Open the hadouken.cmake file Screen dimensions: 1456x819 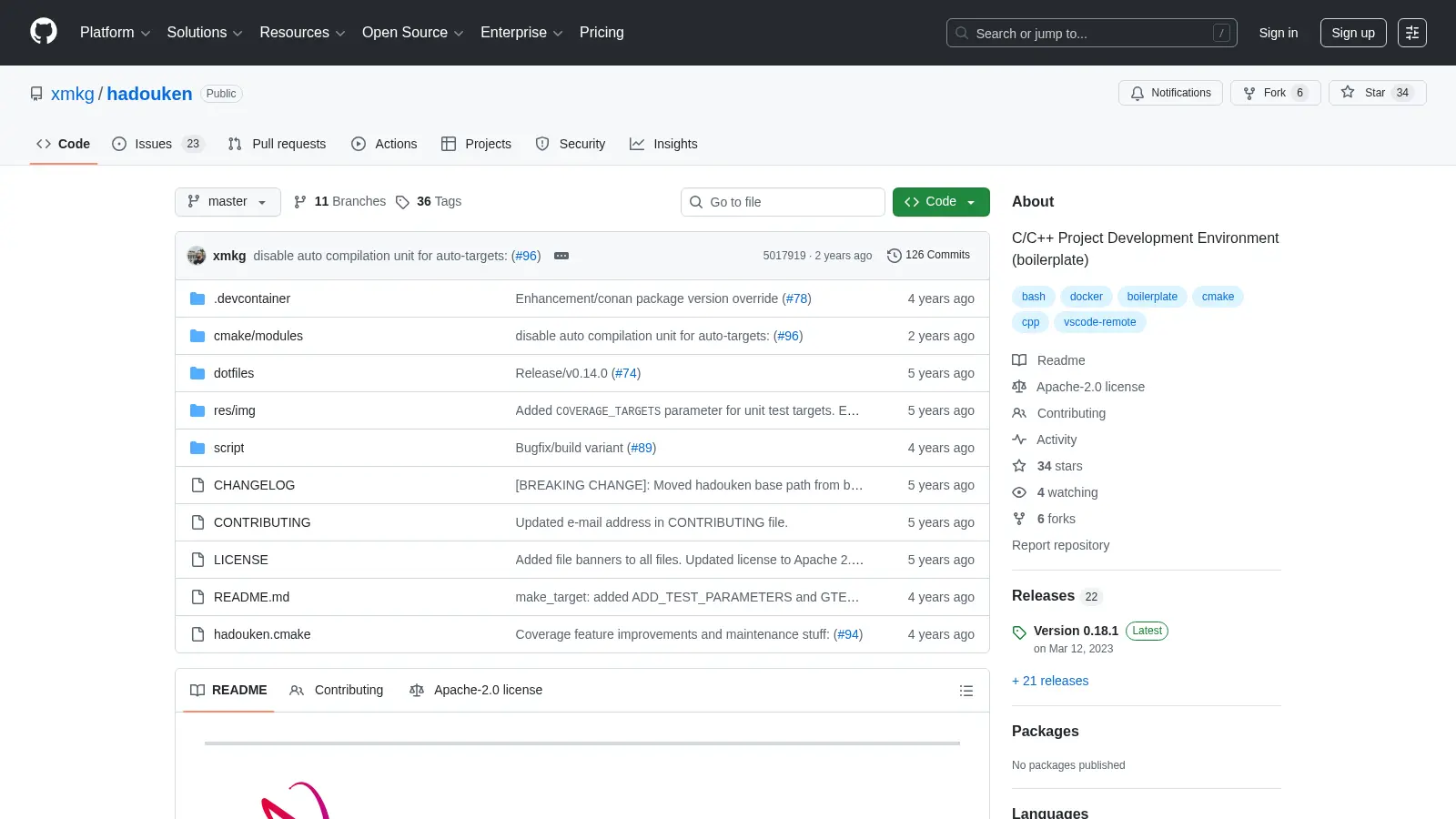point(262,634)
